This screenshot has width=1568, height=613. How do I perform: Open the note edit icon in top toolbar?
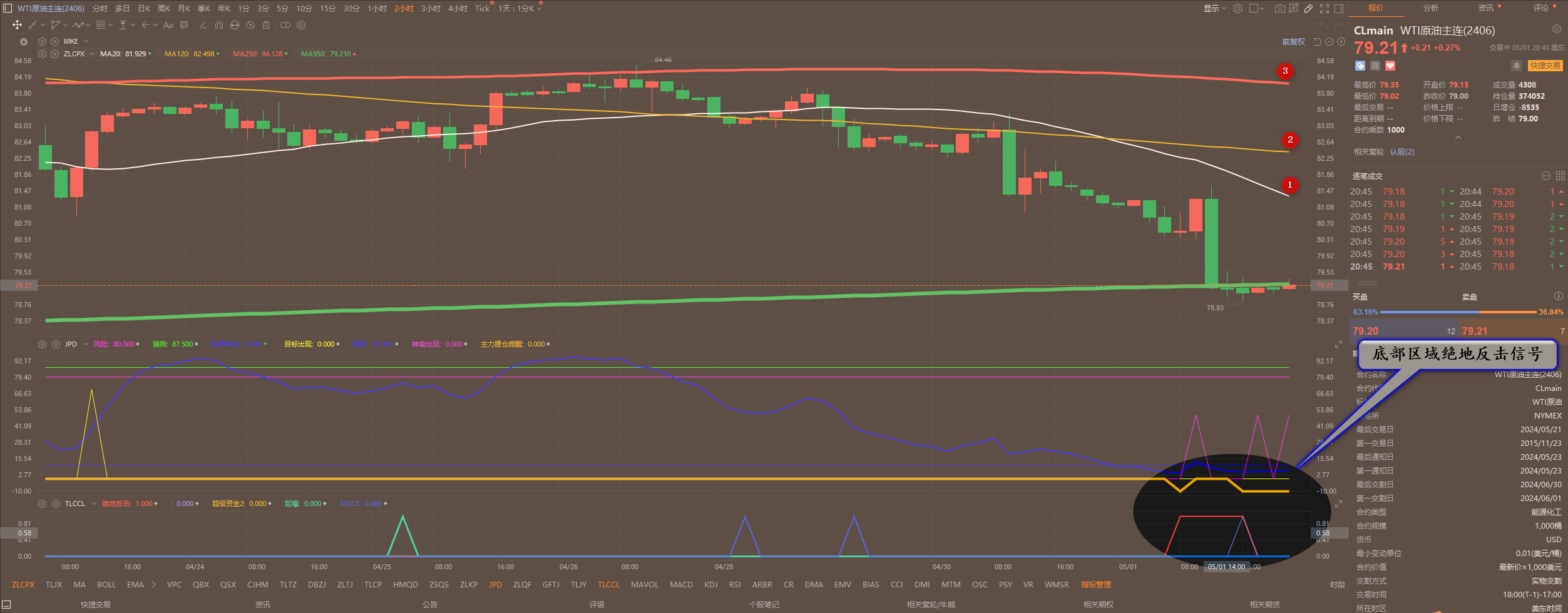point(1293,8)
